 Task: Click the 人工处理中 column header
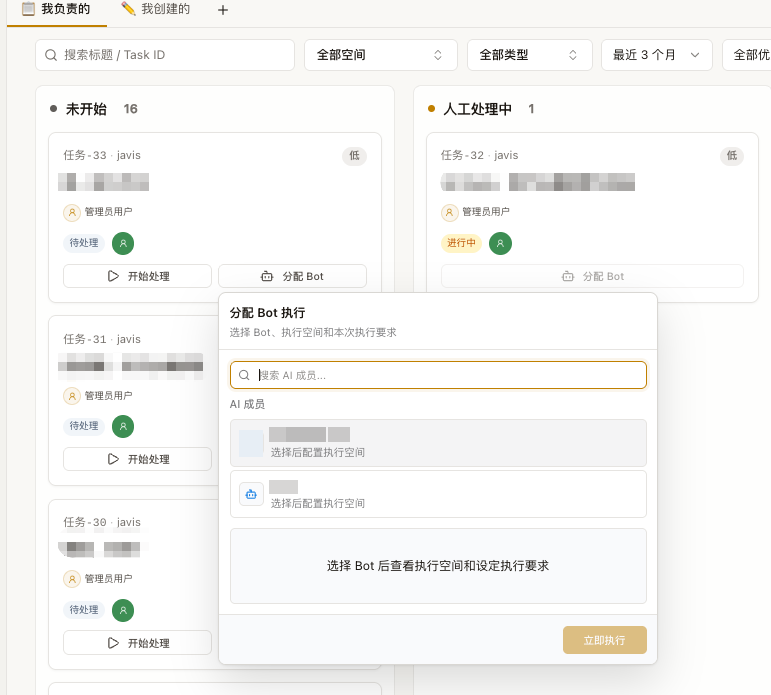tap(477, 109)
